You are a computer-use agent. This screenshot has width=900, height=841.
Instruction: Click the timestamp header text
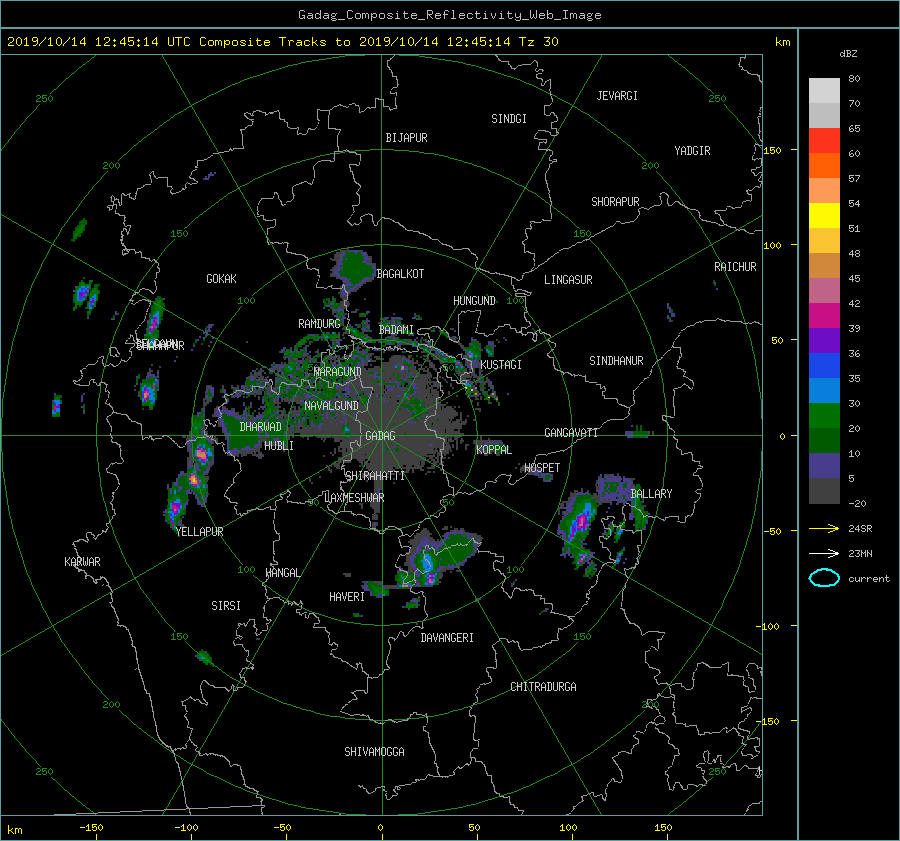[x=282, y=42]
